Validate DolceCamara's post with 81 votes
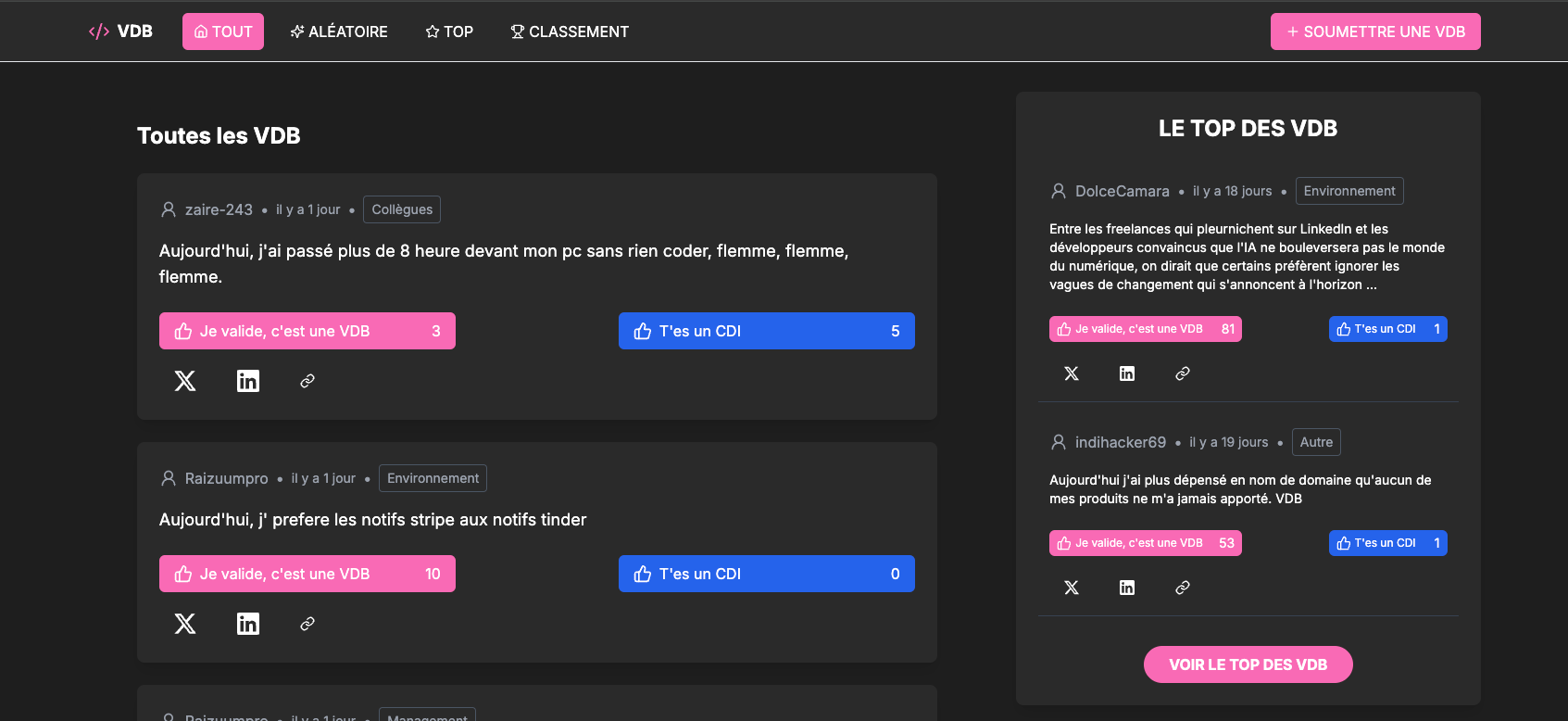 pyautogui.click(x=1146, y=329)
